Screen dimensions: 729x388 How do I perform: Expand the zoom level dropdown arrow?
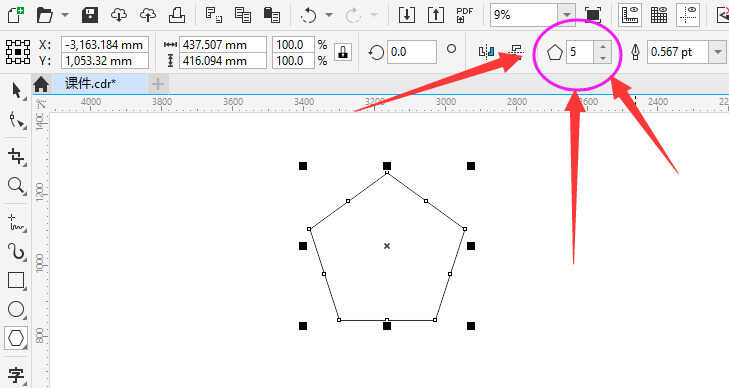566,15
